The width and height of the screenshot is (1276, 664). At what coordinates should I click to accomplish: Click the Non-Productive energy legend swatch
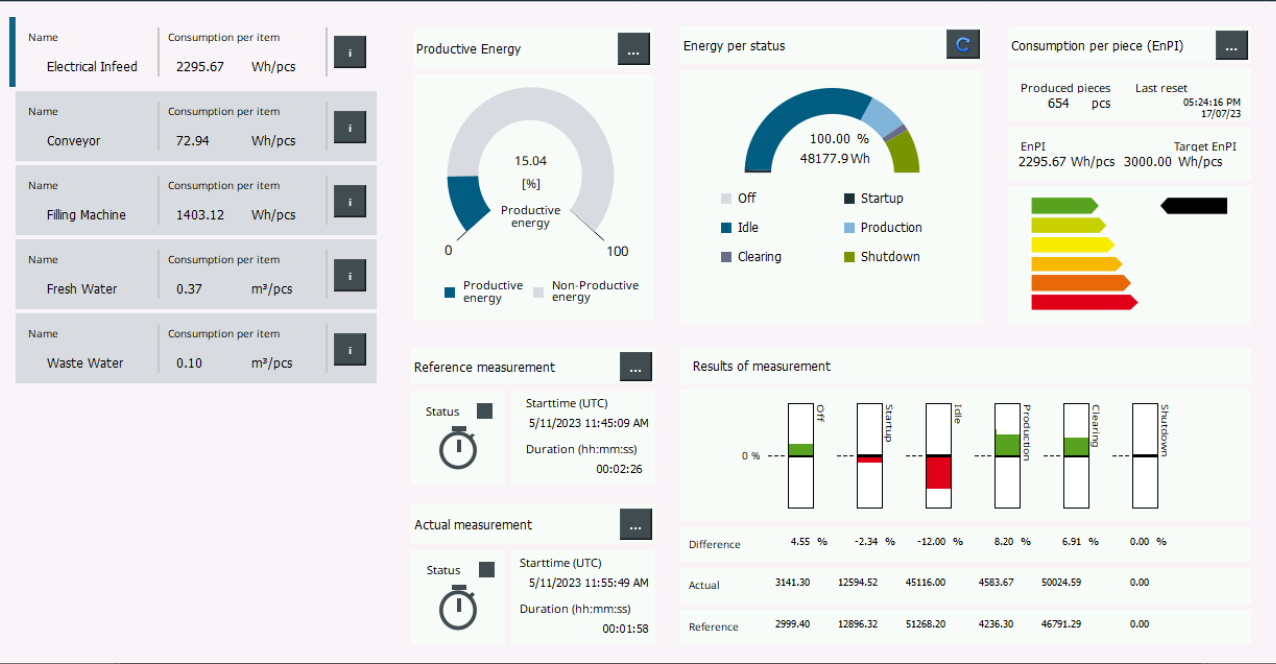(538, 293)
